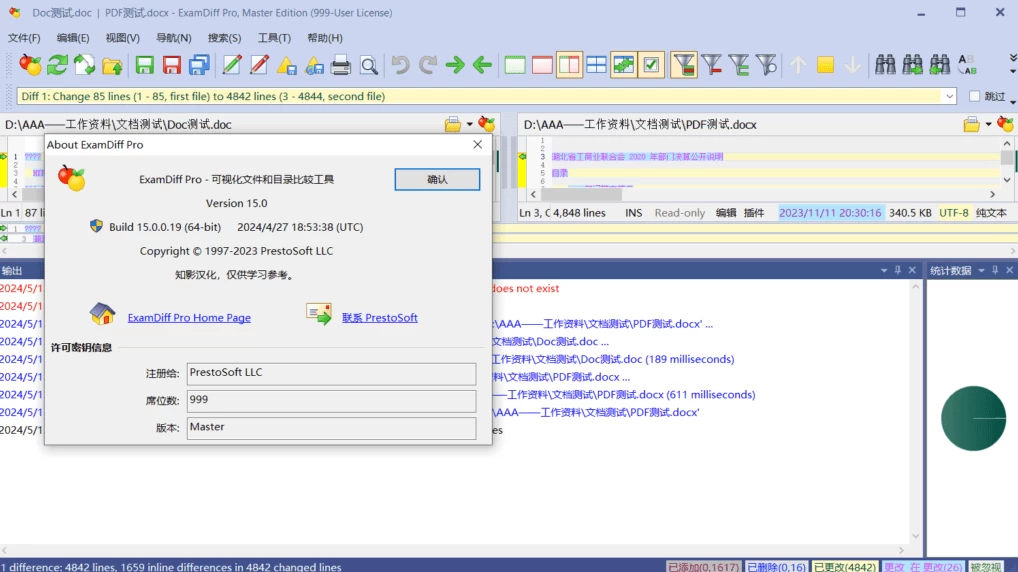This screenshot has width=1018, height=572.
Task: Click the undo arrow icon
Action: pos(400,66)
